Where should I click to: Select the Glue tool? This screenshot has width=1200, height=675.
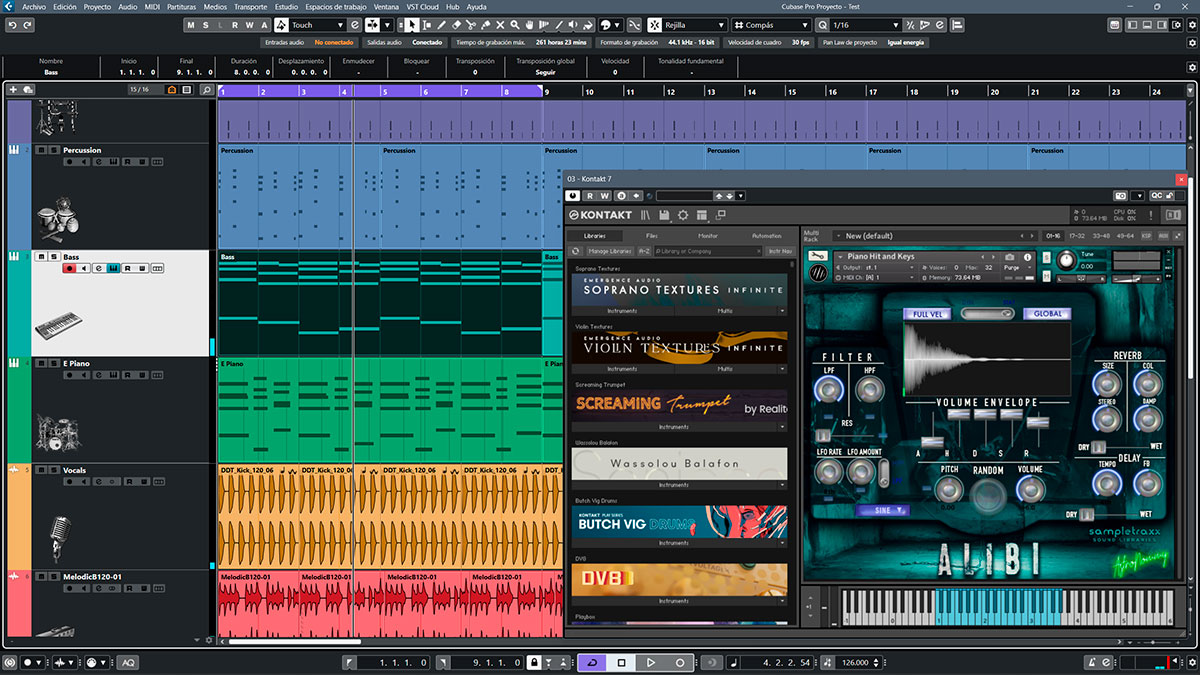(485, 25)
